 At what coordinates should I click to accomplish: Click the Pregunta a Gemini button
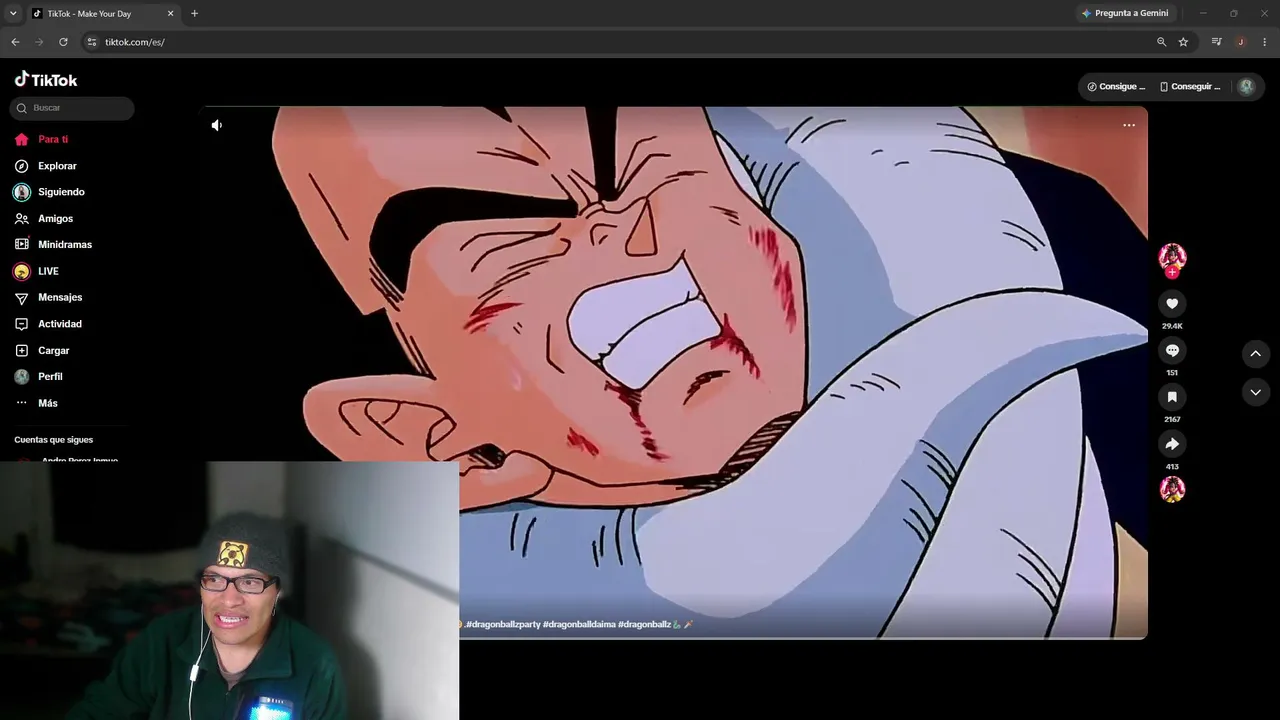[x=1125, y=13]
